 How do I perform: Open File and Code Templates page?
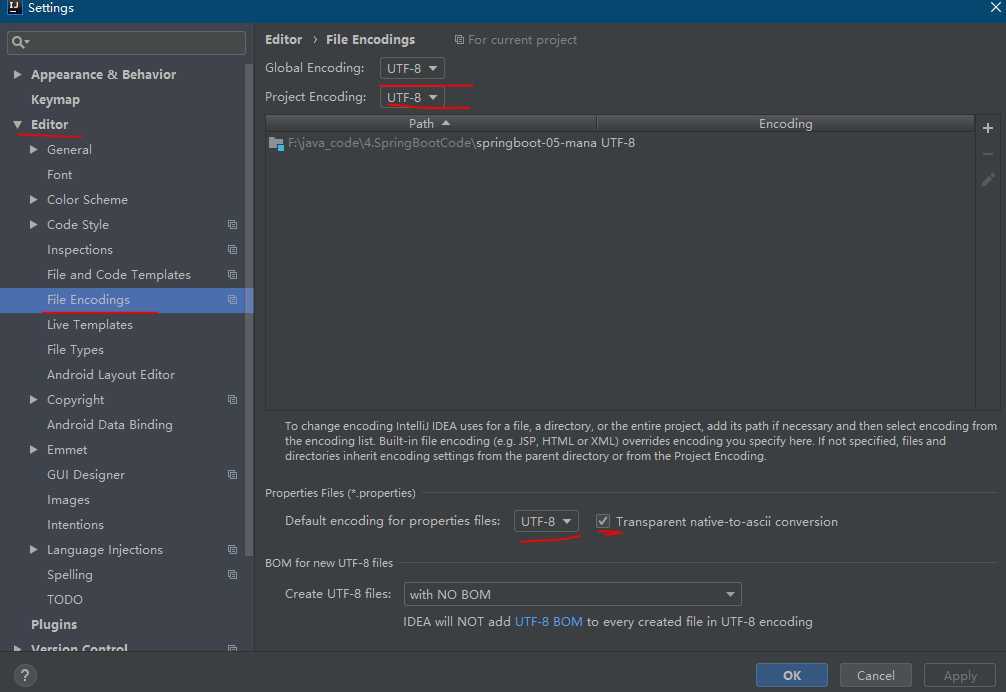click(x=119, y=274)
